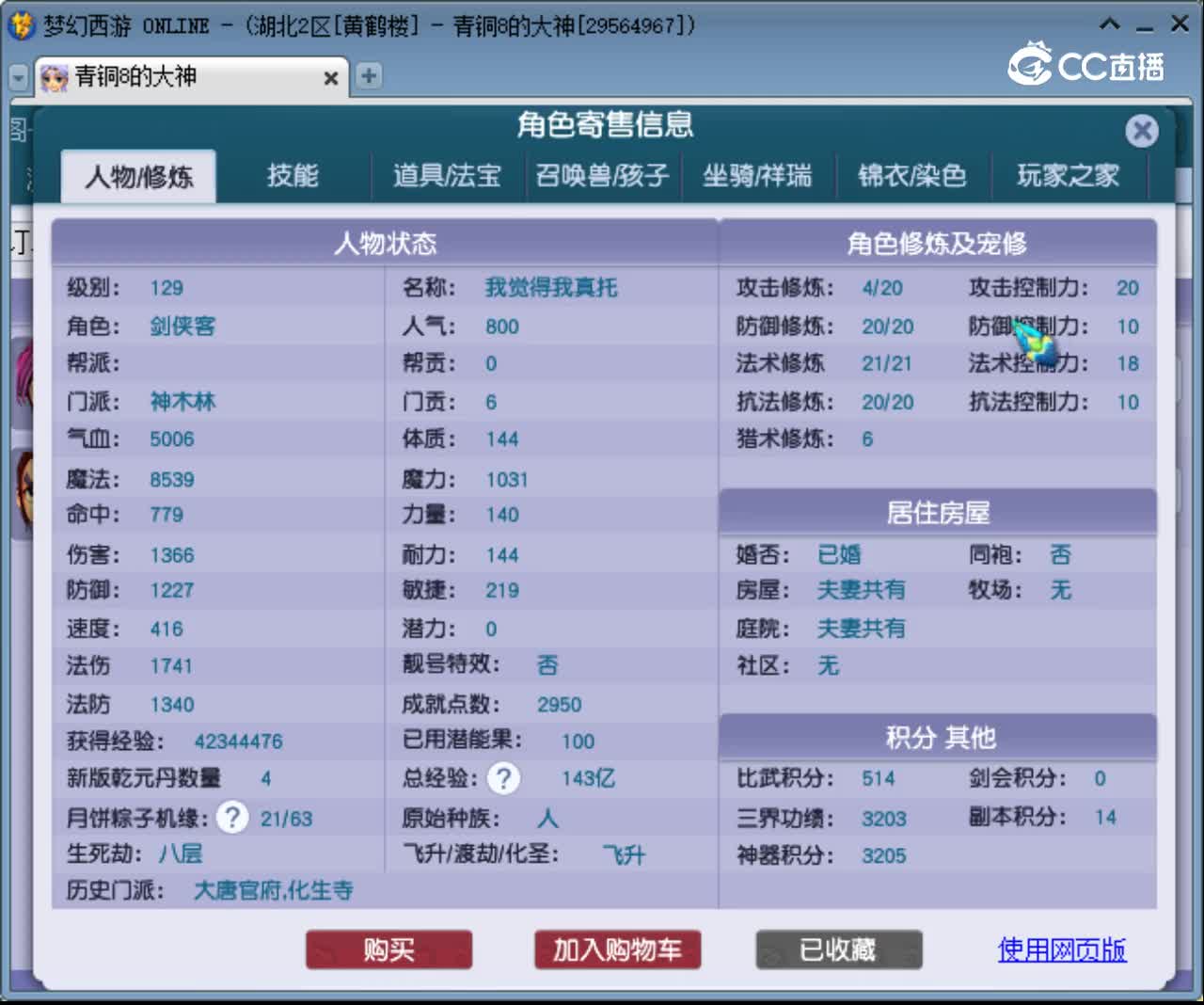The image size is (1204, 1005).
Task: Switch to the 人物/修炼 tab
Action: click(x=139, y=176)
